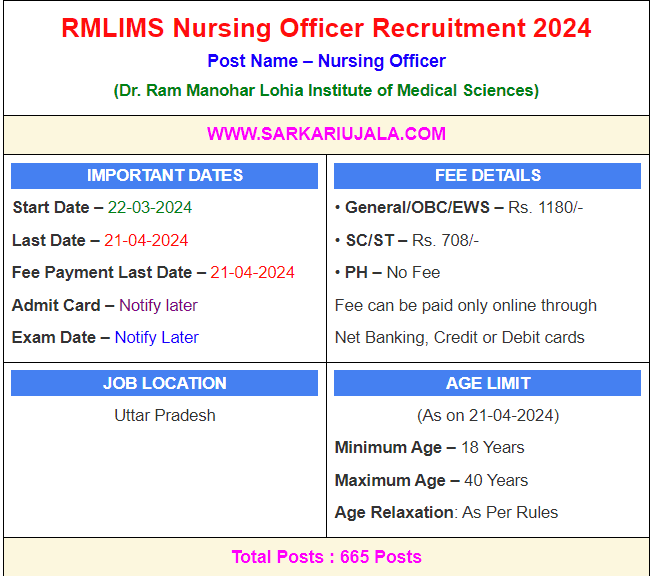Select the FEE DETAILS header
The width and height of the screenshot is (652, 576).
488,176
